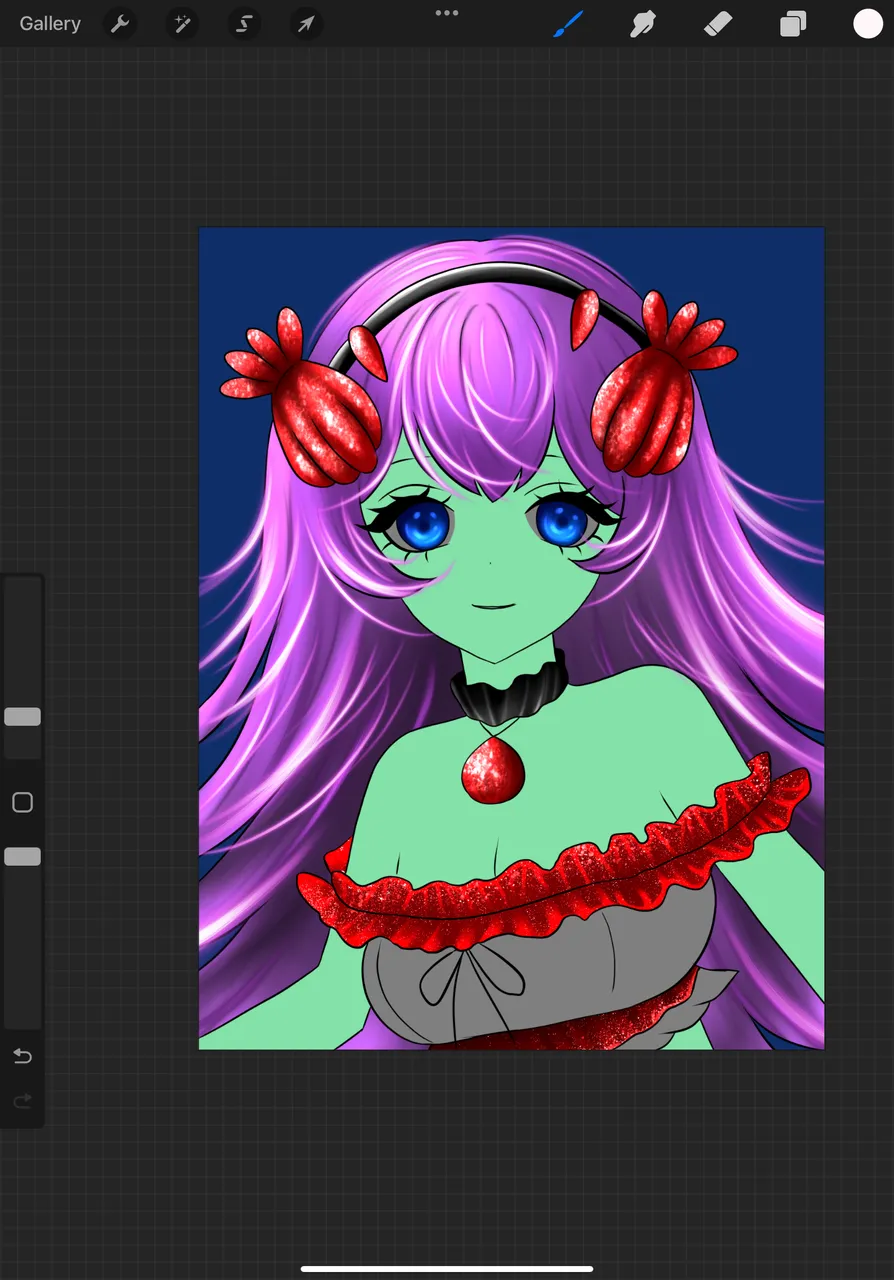Tap the character's left blue eye
The image size is (894, 1280).
(424, 523)
